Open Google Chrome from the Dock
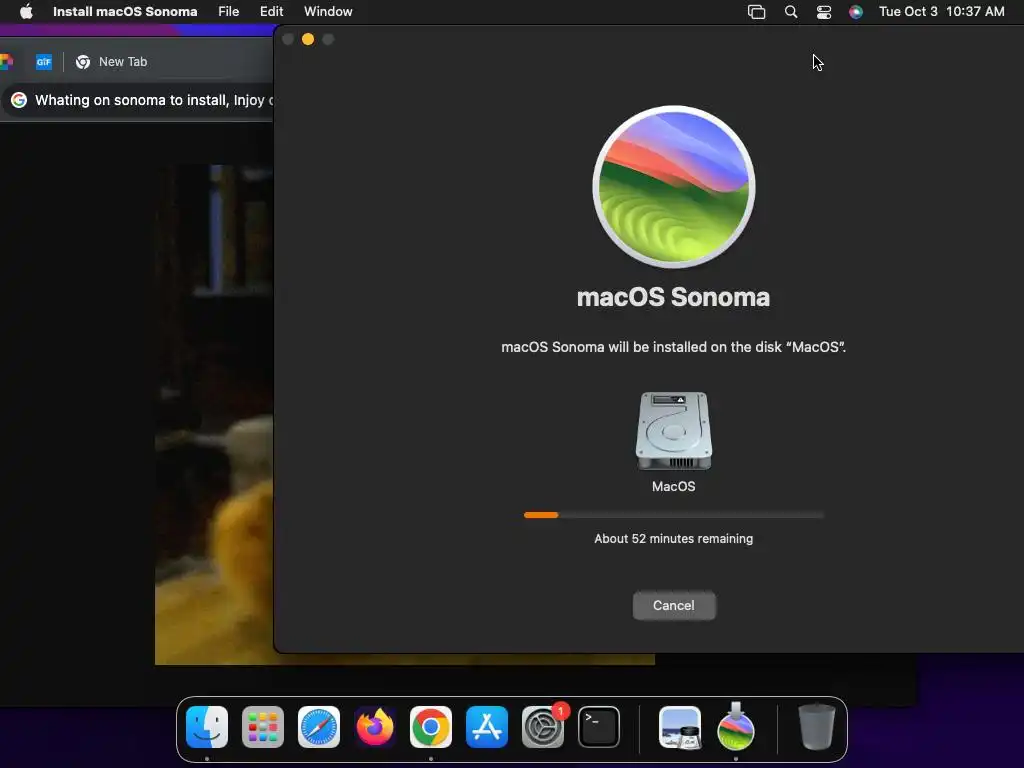The height and width of the screenshot is (768, 1024). click(x=431, y=727)
